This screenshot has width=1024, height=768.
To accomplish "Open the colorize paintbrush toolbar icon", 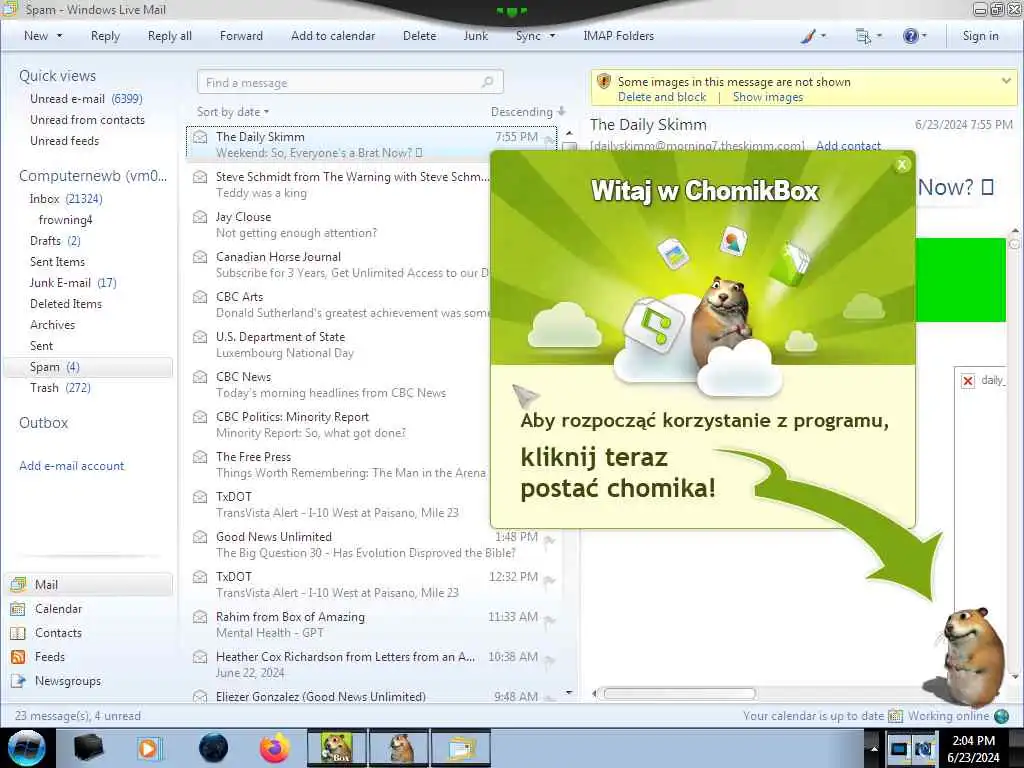I will coord(808,36).
